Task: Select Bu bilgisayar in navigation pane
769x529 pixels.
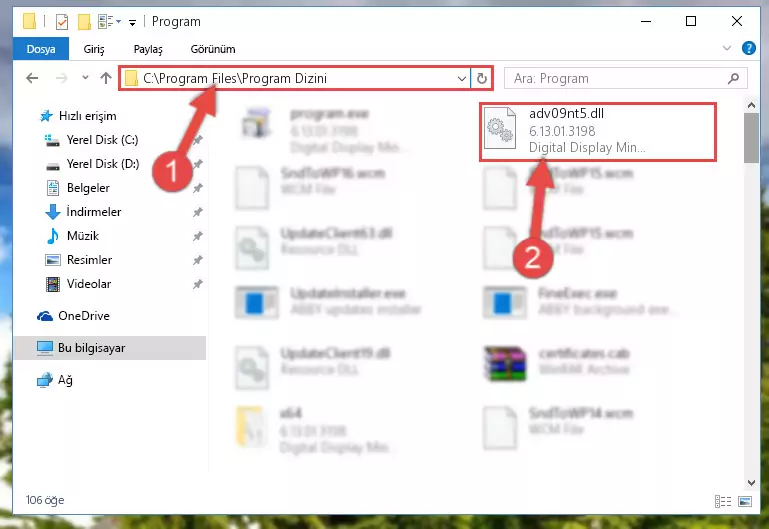Action: coord(109,348)
